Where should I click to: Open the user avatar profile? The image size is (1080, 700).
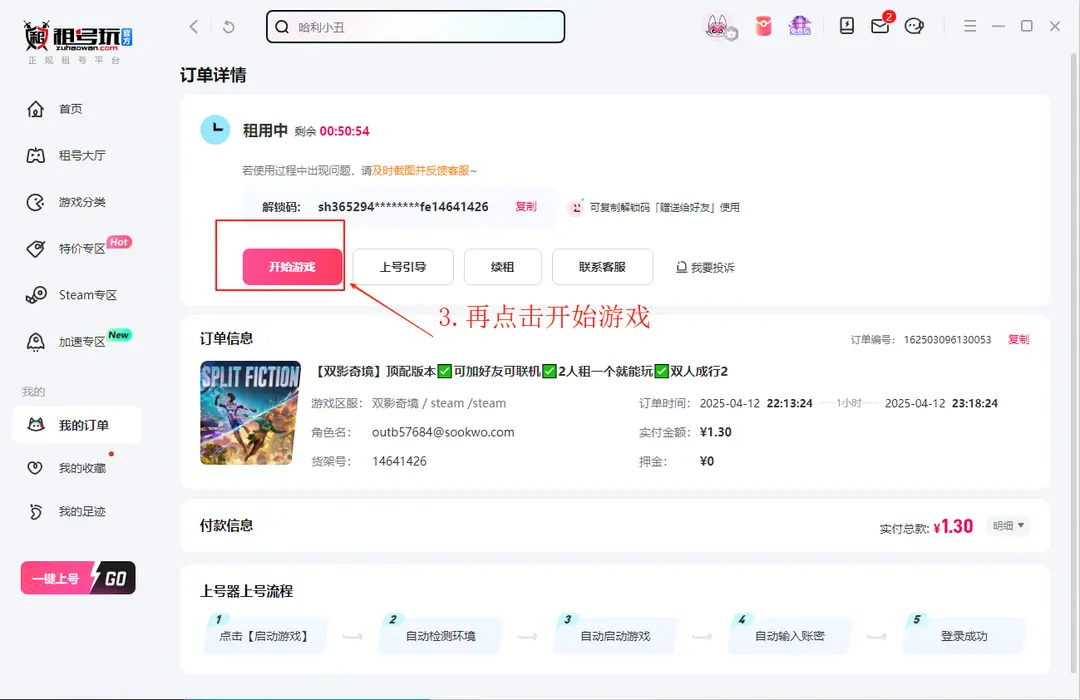(x=718, y=26)
